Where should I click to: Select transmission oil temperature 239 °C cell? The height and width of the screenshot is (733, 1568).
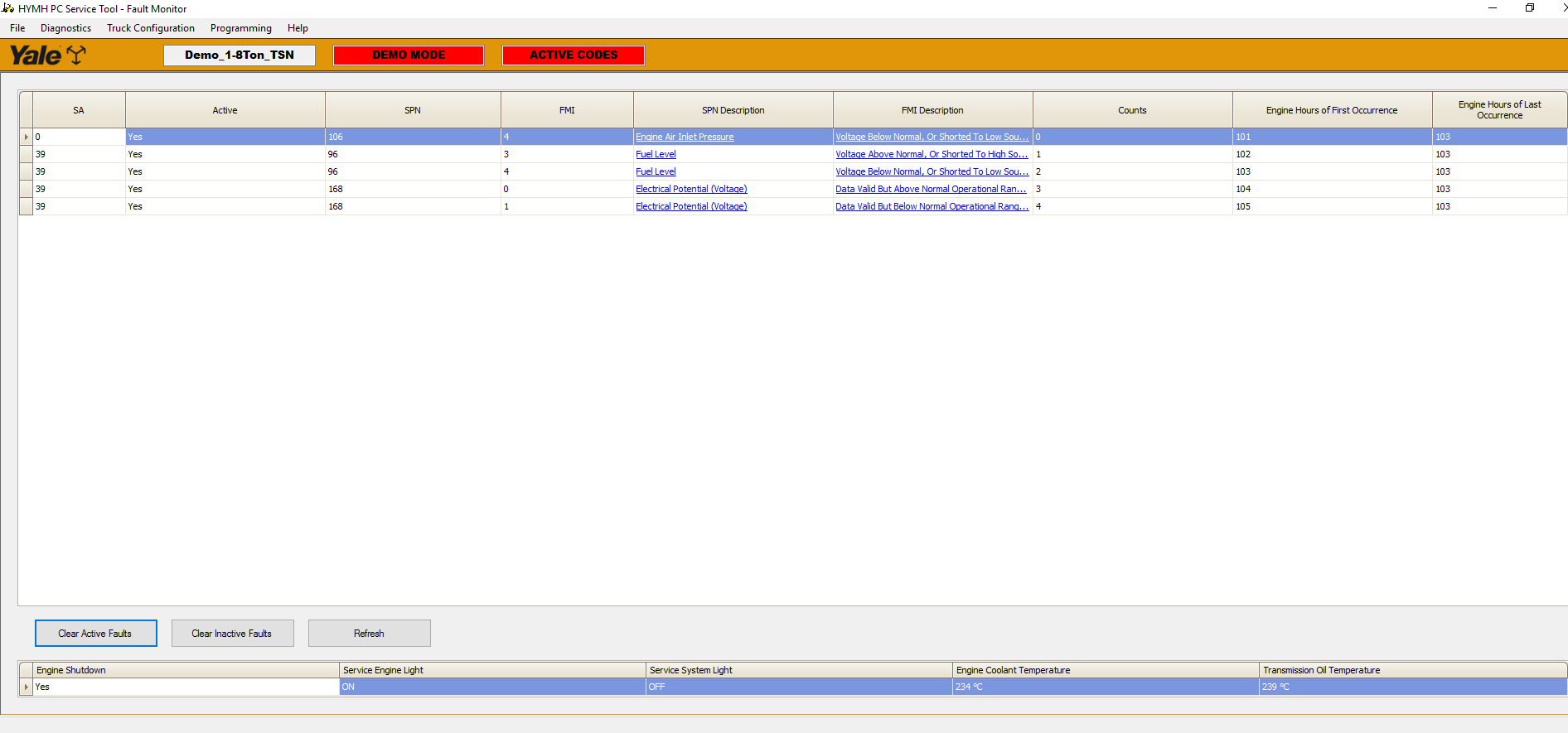click(1413, 687)
